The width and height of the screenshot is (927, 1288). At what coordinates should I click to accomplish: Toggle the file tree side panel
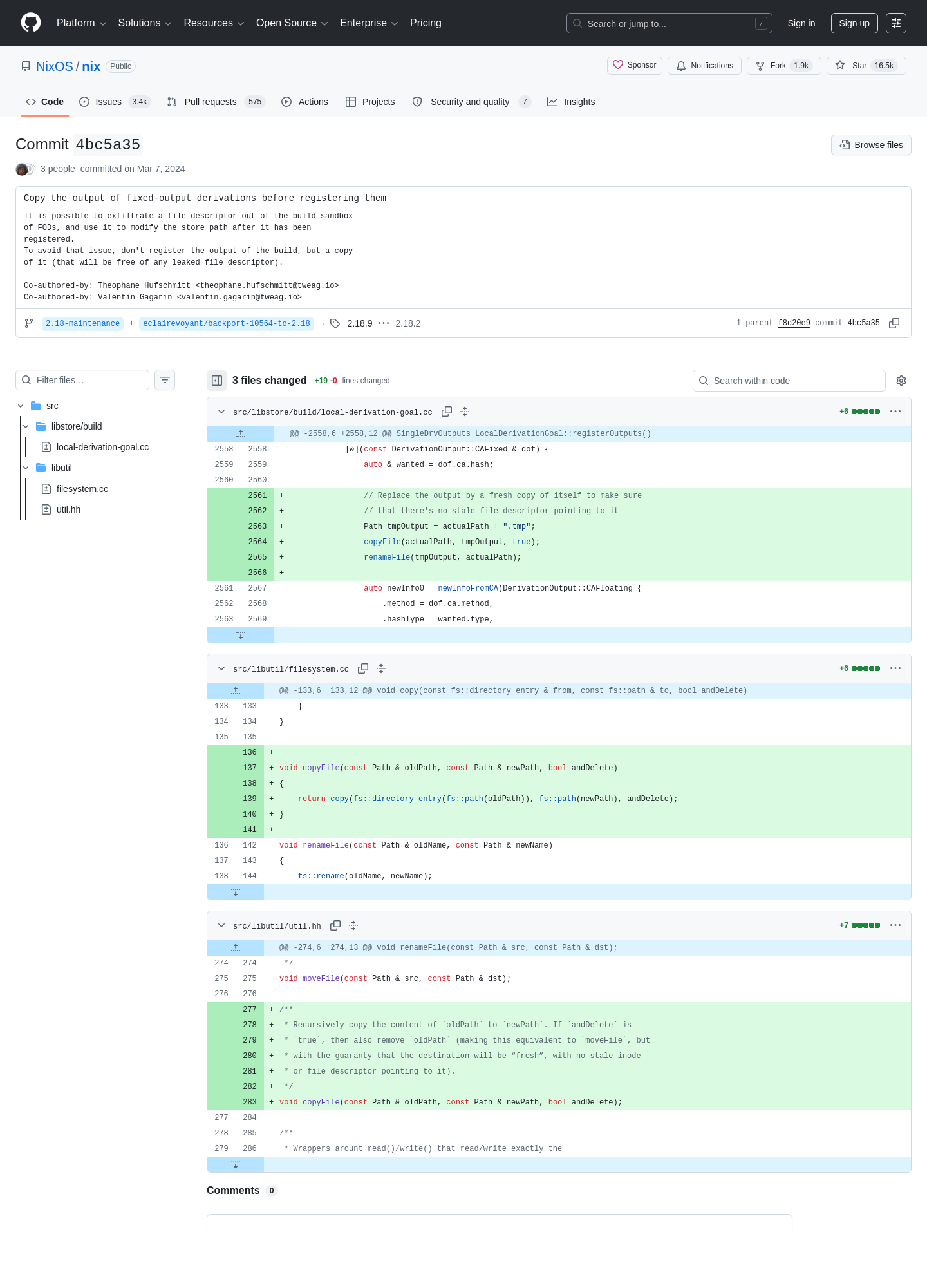(217, 381)
